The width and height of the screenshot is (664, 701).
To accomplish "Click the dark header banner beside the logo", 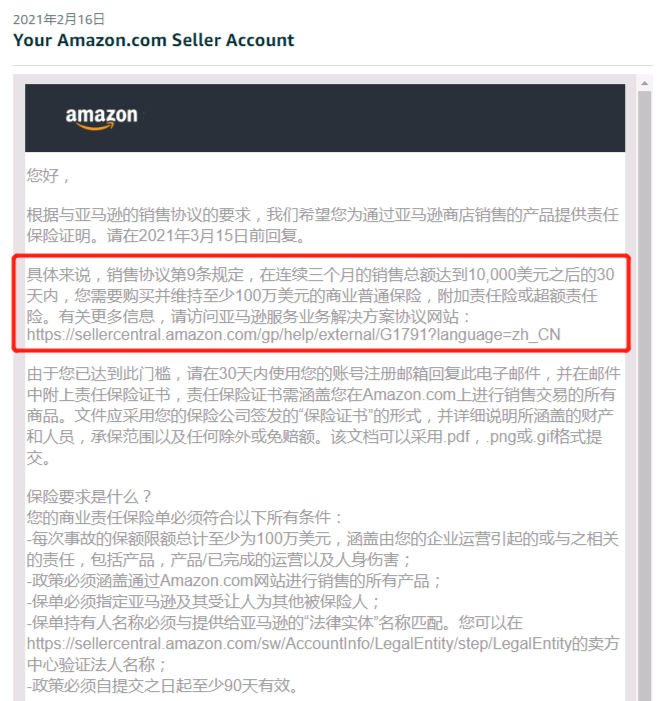I will [x=380, y=118].
